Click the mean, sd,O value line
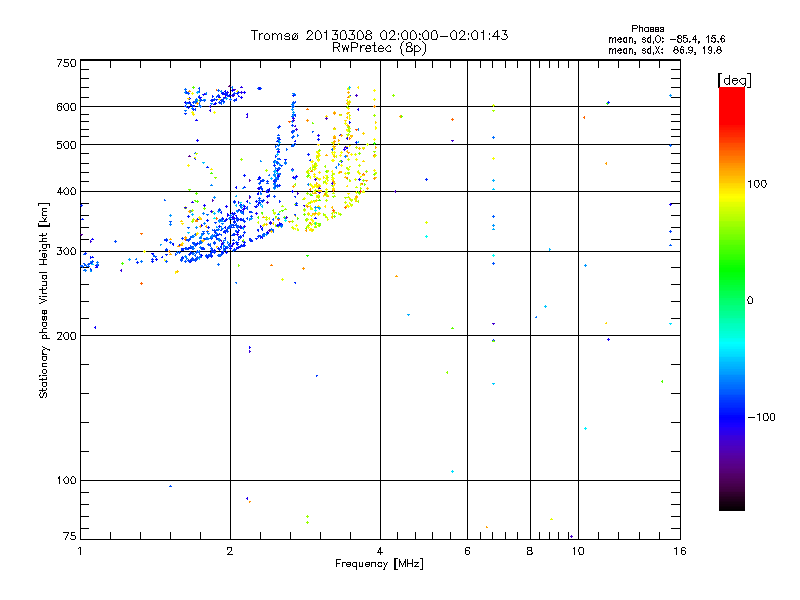Image resolution: width=800 pixels, height=600 pixels. point(666,39)
